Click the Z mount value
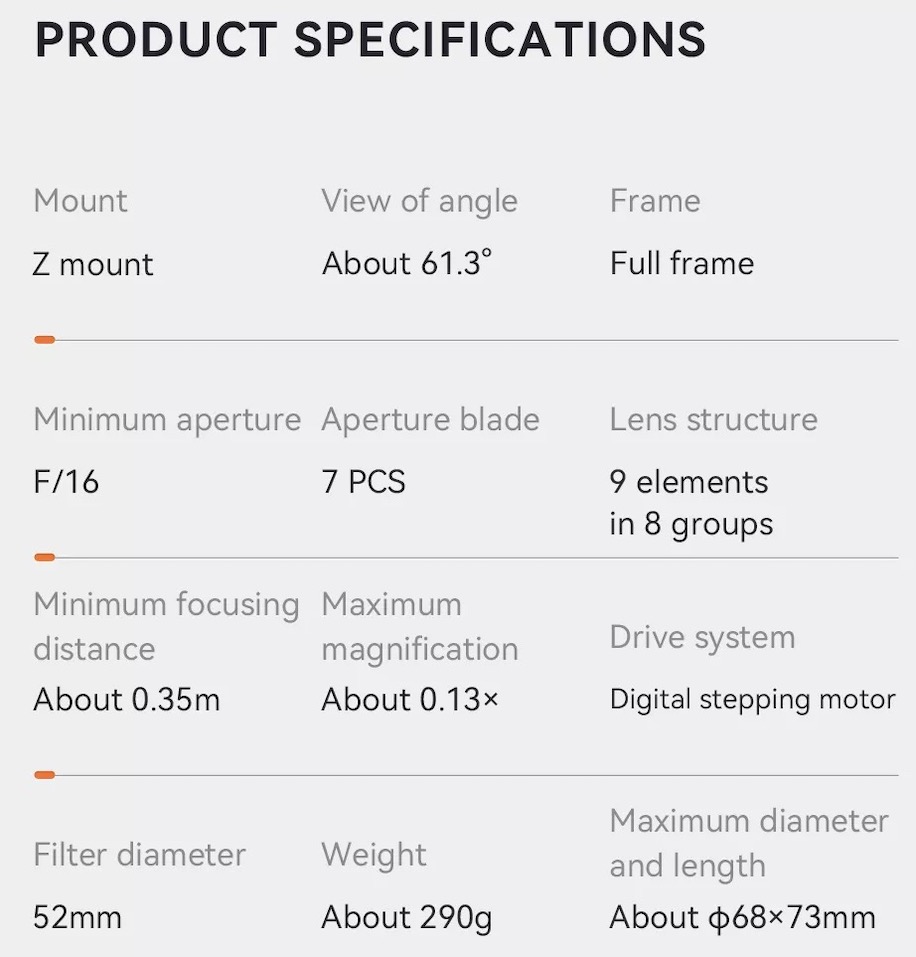Screen dimensions: 916x957 [x=93, y=264]
